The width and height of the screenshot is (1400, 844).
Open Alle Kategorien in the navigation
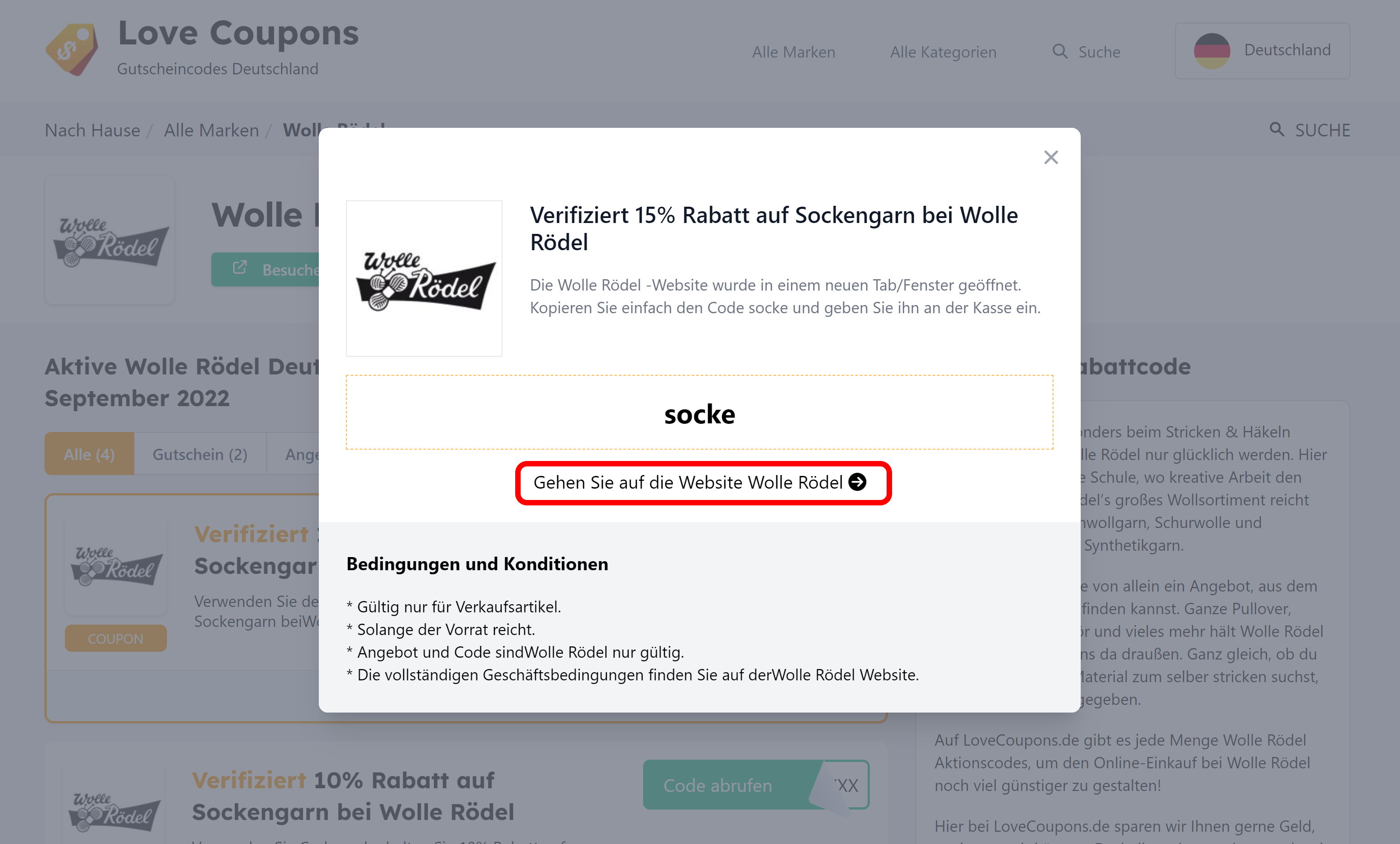tap(942, 52)
